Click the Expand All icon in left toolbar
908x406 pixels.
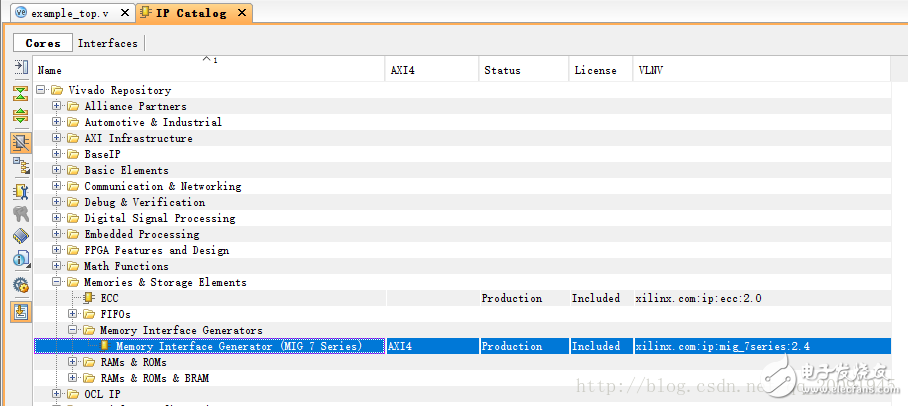click(x=20, y=116)
